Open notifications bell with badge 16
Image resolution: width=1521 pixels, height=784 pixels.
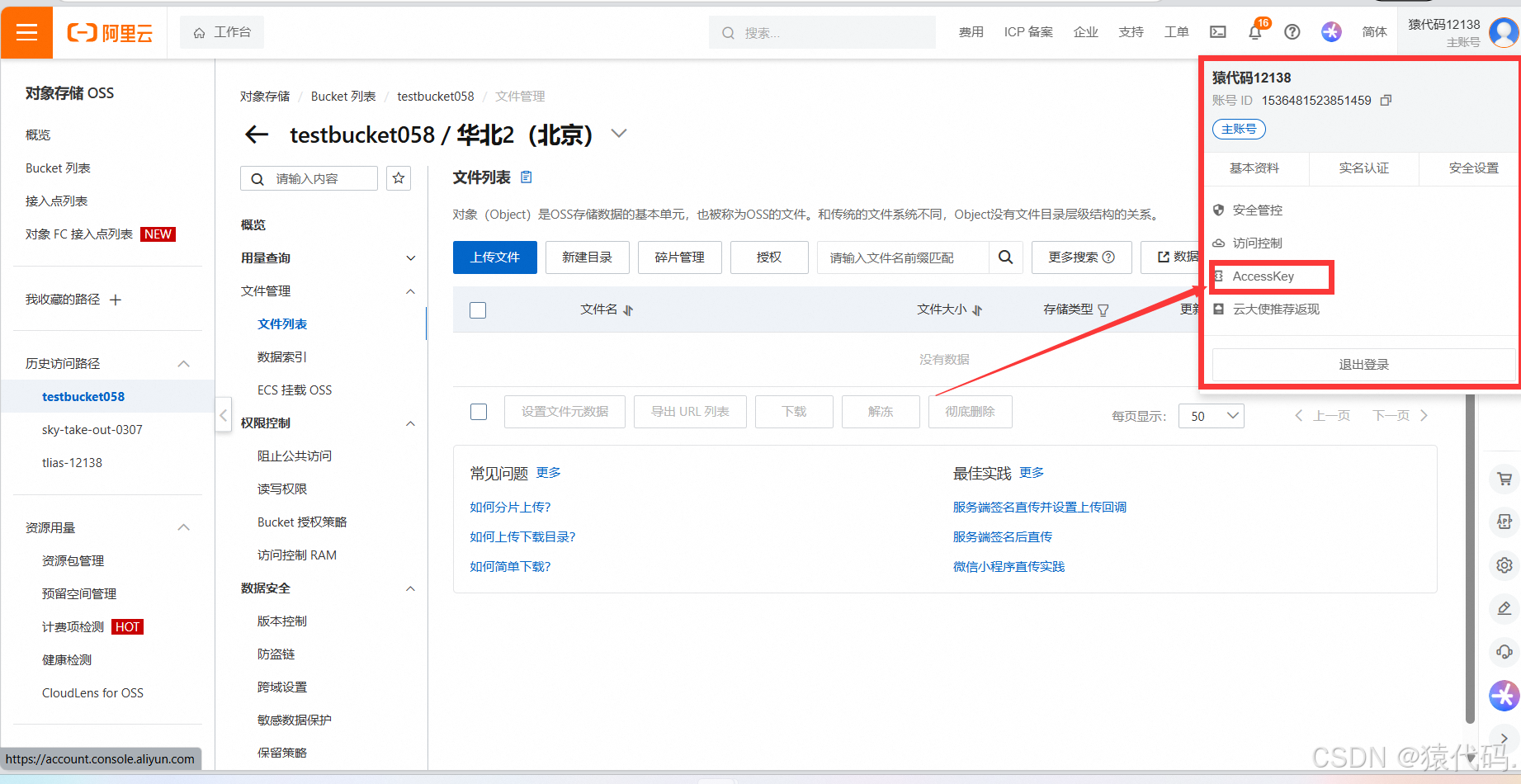click(x=1255, y=32)
